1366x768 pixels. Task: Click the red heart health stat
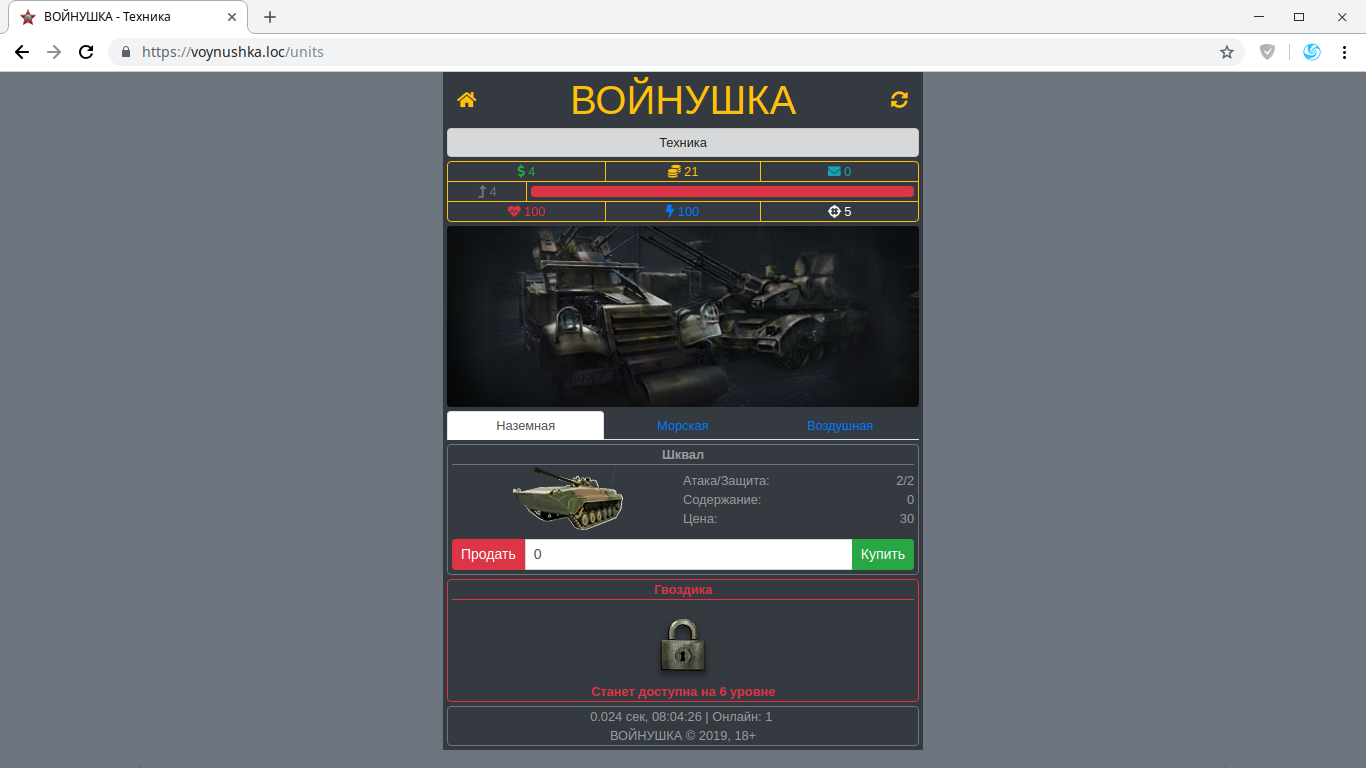526,212
